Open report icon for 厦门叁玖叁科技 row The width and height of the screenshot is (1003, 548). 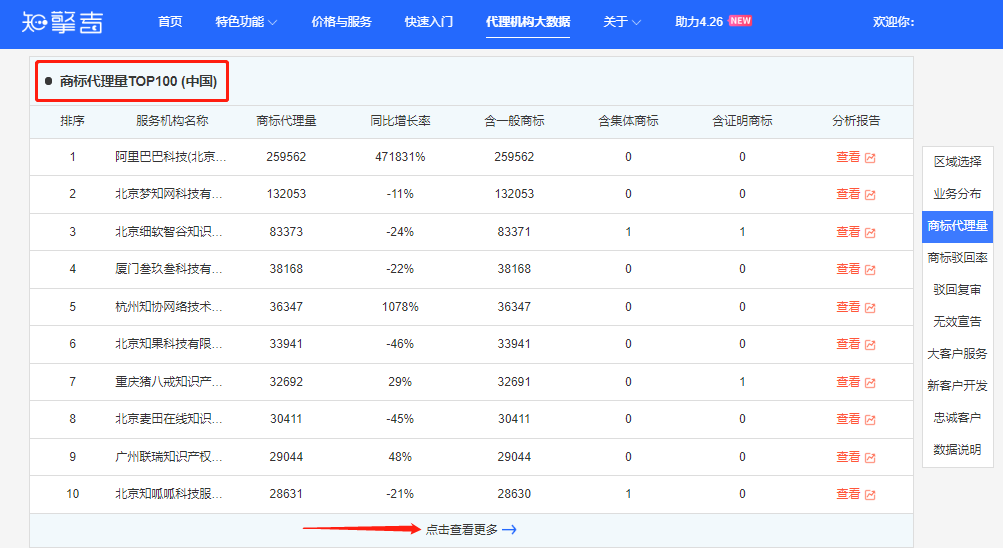[870, 270]
